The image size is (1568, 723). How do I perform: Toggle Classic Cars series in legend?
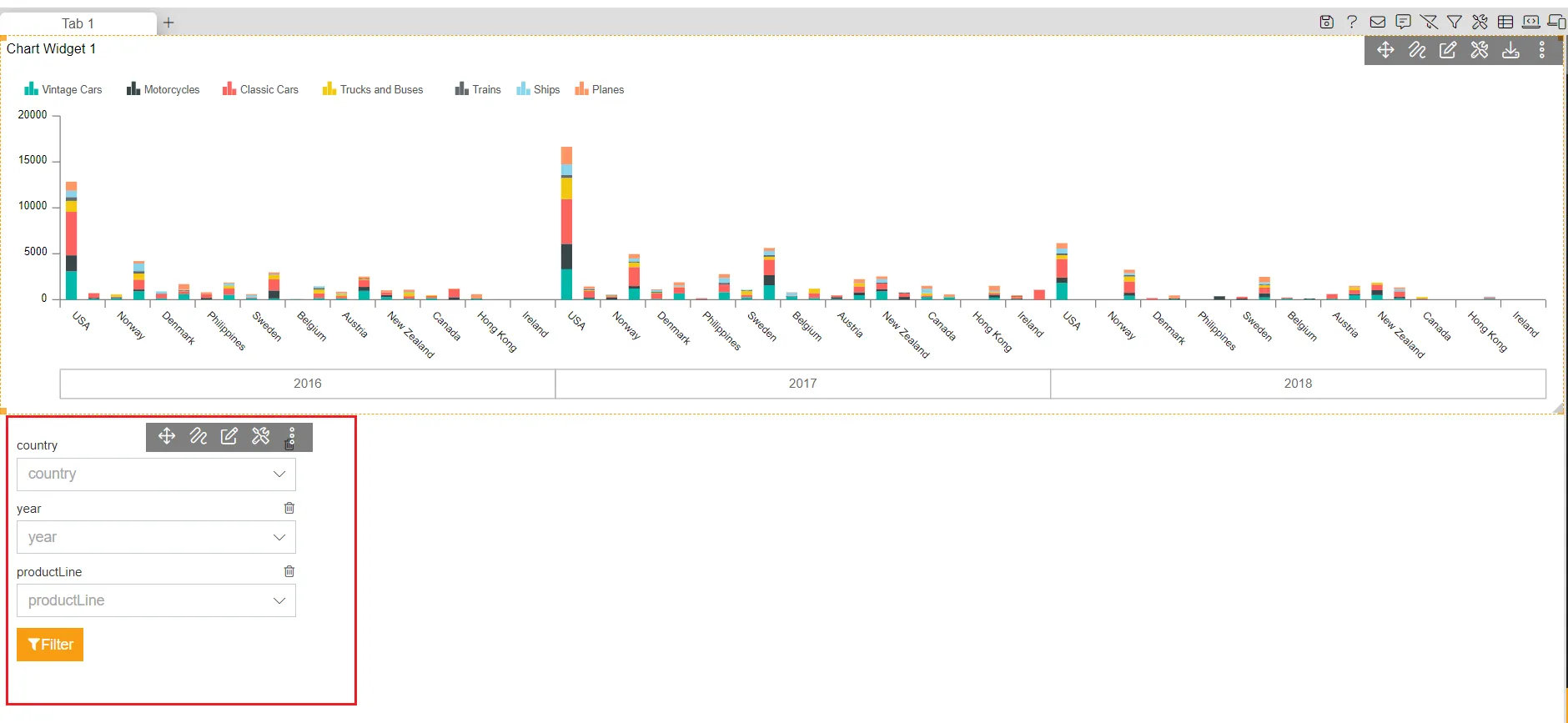tap(260, 89)
